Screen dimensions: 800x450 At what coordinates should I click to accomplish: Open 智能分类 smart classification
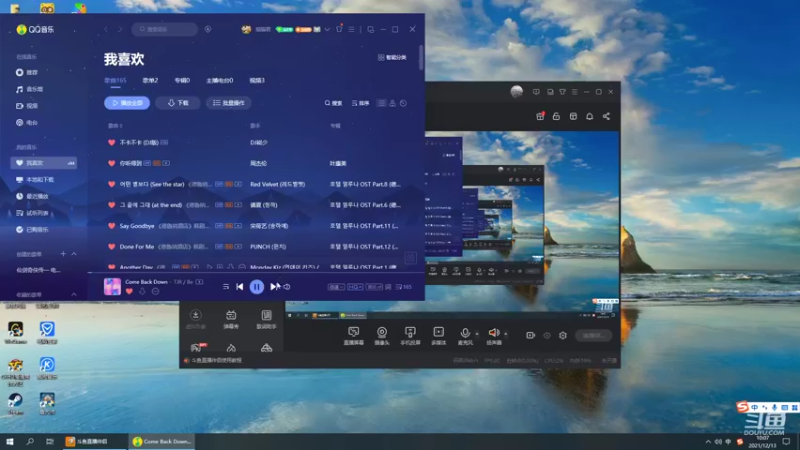(x=392, y=57)
